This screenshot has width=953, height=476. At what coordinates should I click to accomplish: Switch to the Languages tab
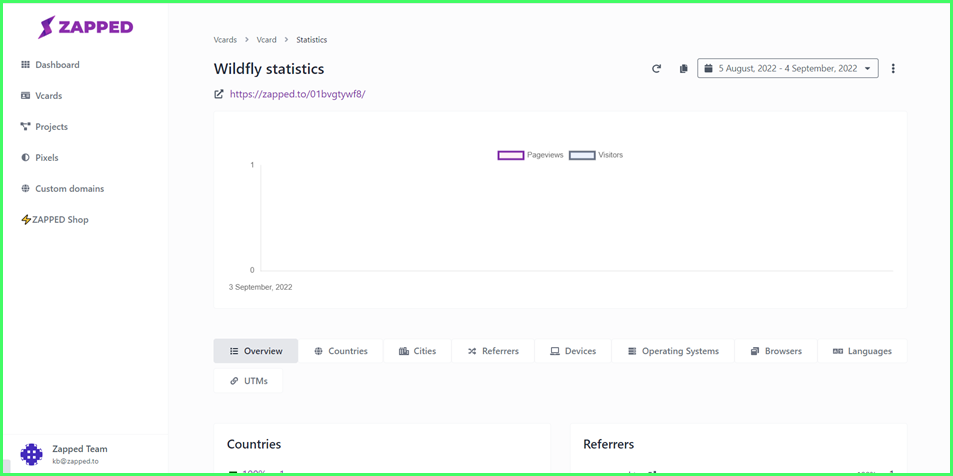tap(862, 351)
